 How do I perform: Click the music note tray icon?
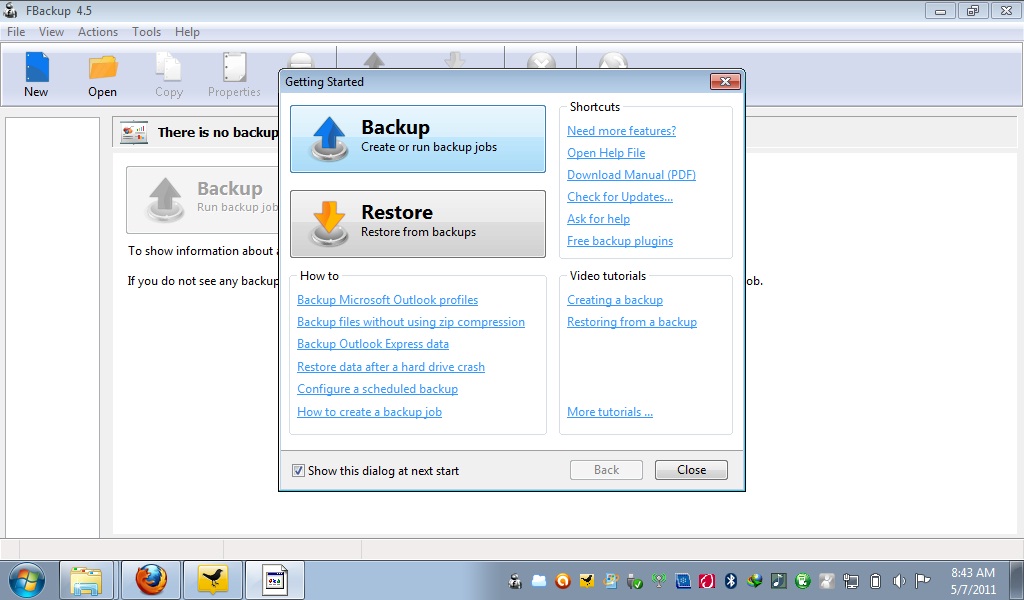(x=779, y=580)
